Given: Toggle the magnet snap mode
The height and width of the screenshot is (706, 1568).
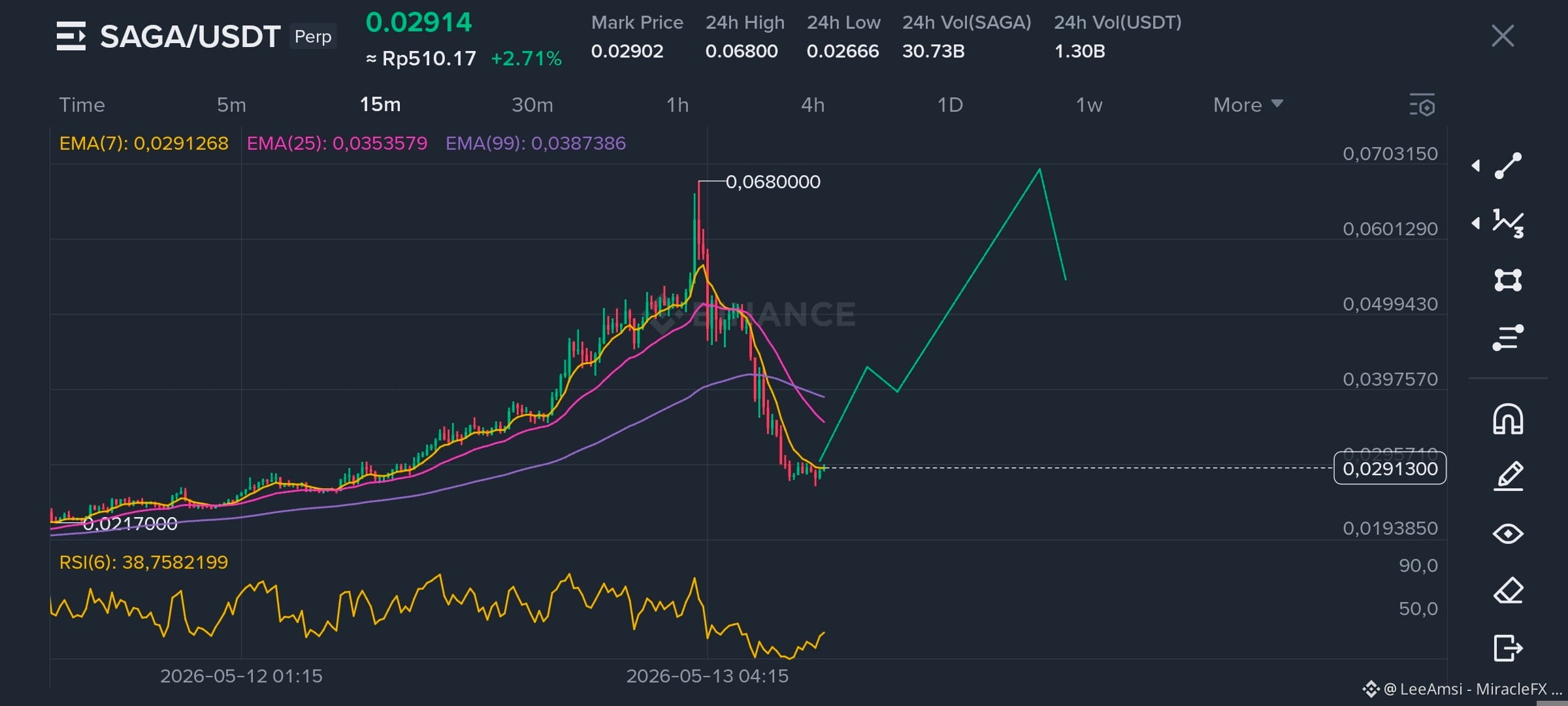Looking at the screenshot, I should click(1508, 419).
